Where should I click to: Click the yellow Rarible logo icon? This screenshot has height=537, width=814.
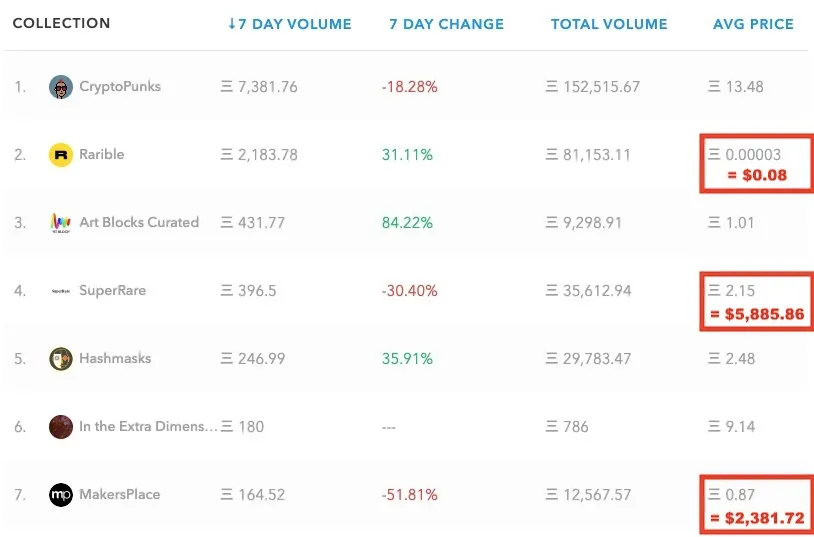(x=61, y=155)
